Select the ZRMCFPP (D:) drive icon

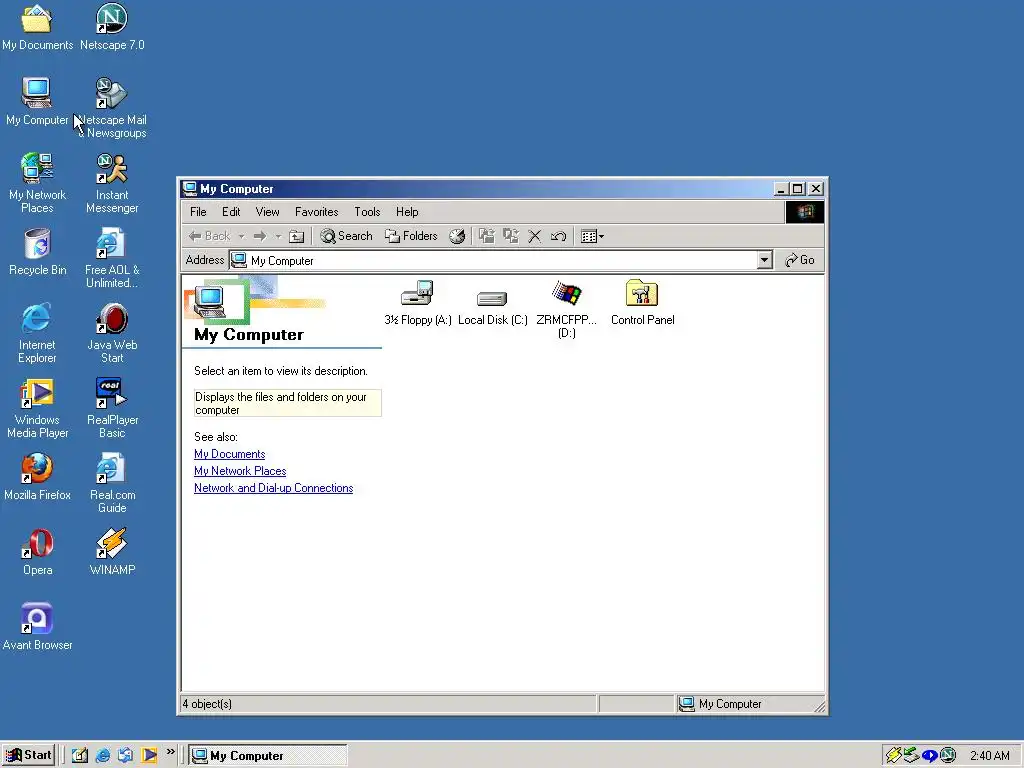pos(566,310)
